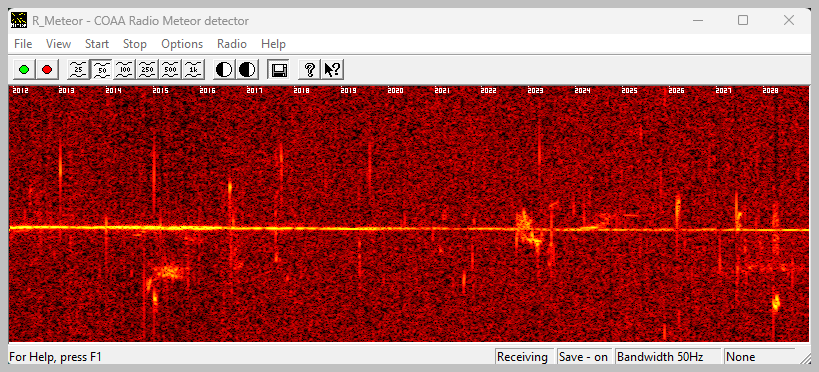Image resolution: width=819 pixels, height=372 pixels.
Task: Open the Help menu
Action: 274,44
